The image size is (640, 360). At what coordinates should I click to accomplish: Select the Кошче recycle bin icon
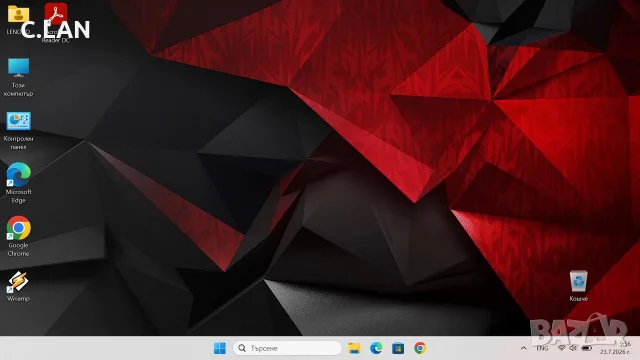(x=578, y=281)
